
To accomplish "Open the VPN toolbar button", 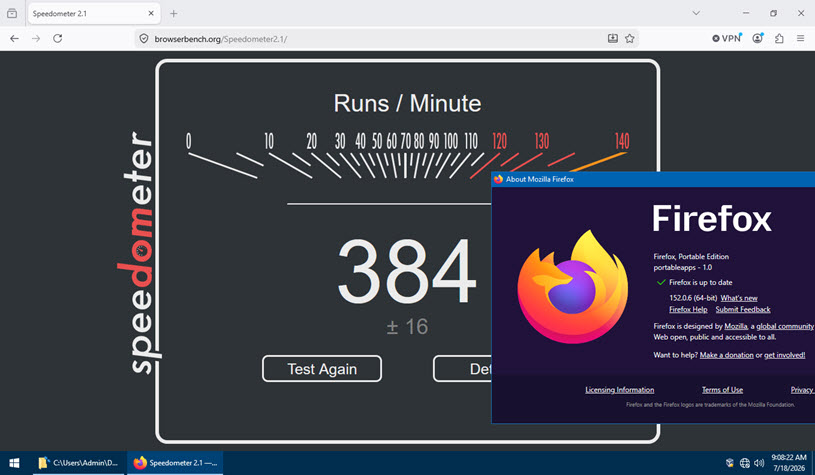I will click(727, 38).
